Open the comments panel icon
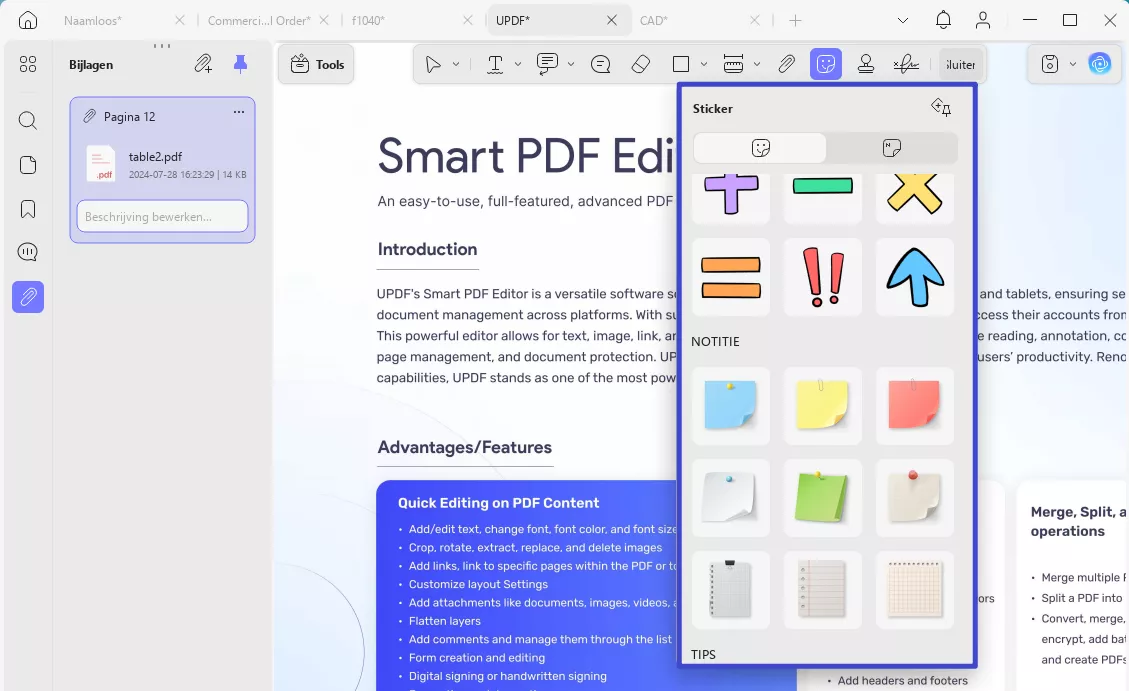Viewport: 1129px width, 691px height. pyautogui.click(x=27, y=252)
